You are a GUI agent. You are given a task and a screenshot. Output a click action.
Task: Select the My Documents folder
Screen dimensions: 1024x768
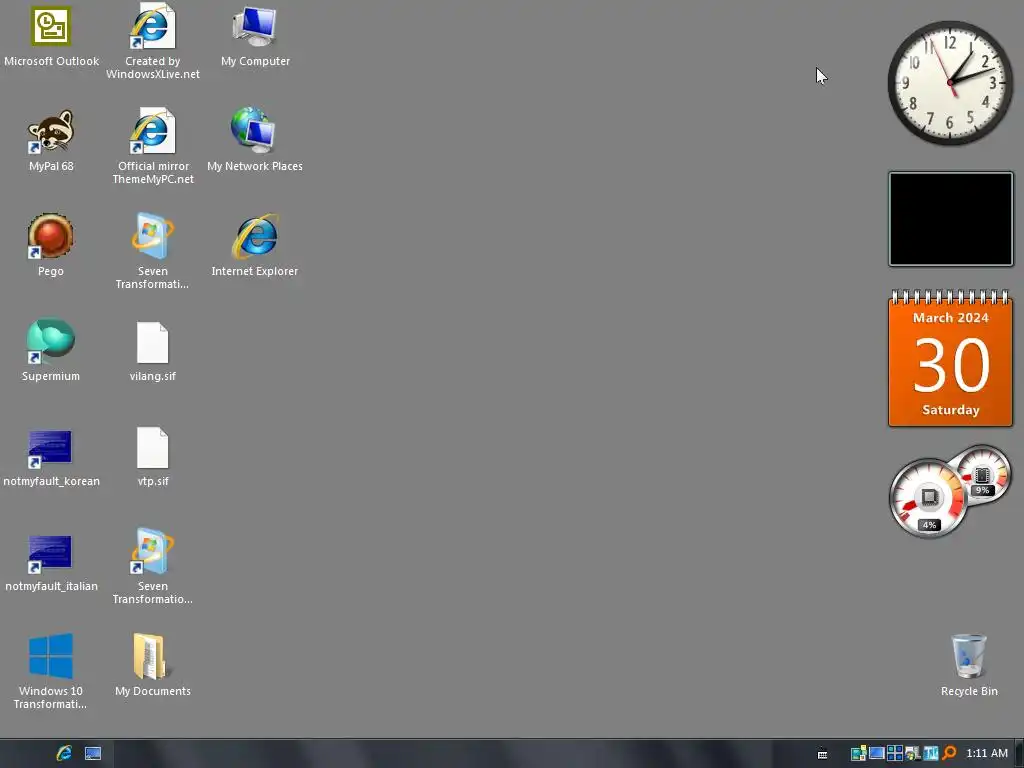click(x=153, y=665)
